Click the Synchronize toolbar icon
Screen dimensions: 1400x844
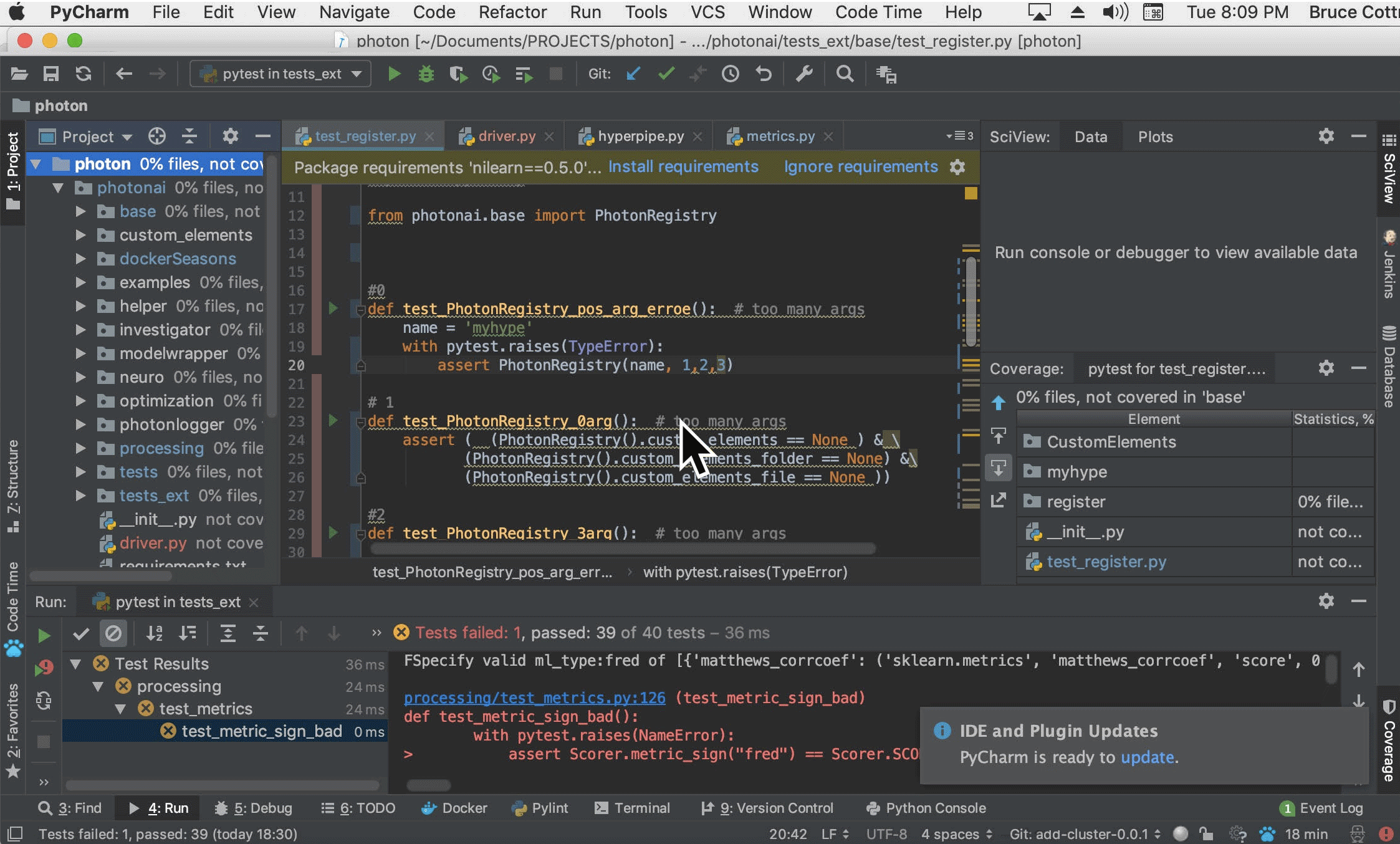(x=84, y=74)
